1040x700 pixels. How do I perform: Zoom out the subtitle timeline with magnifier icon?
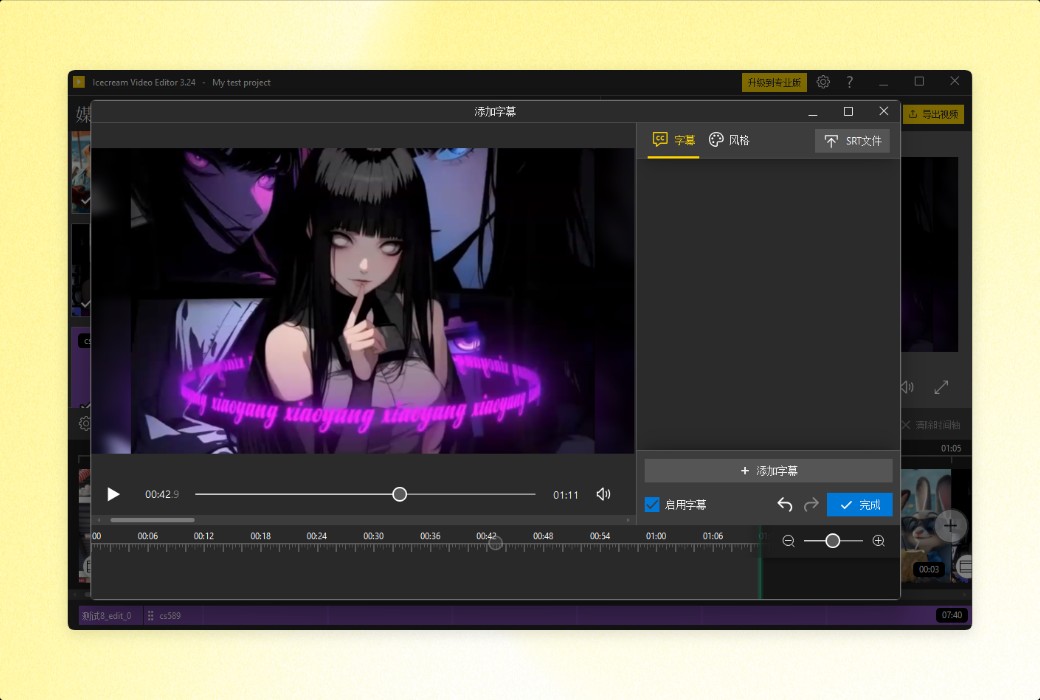tap(789, 540)
